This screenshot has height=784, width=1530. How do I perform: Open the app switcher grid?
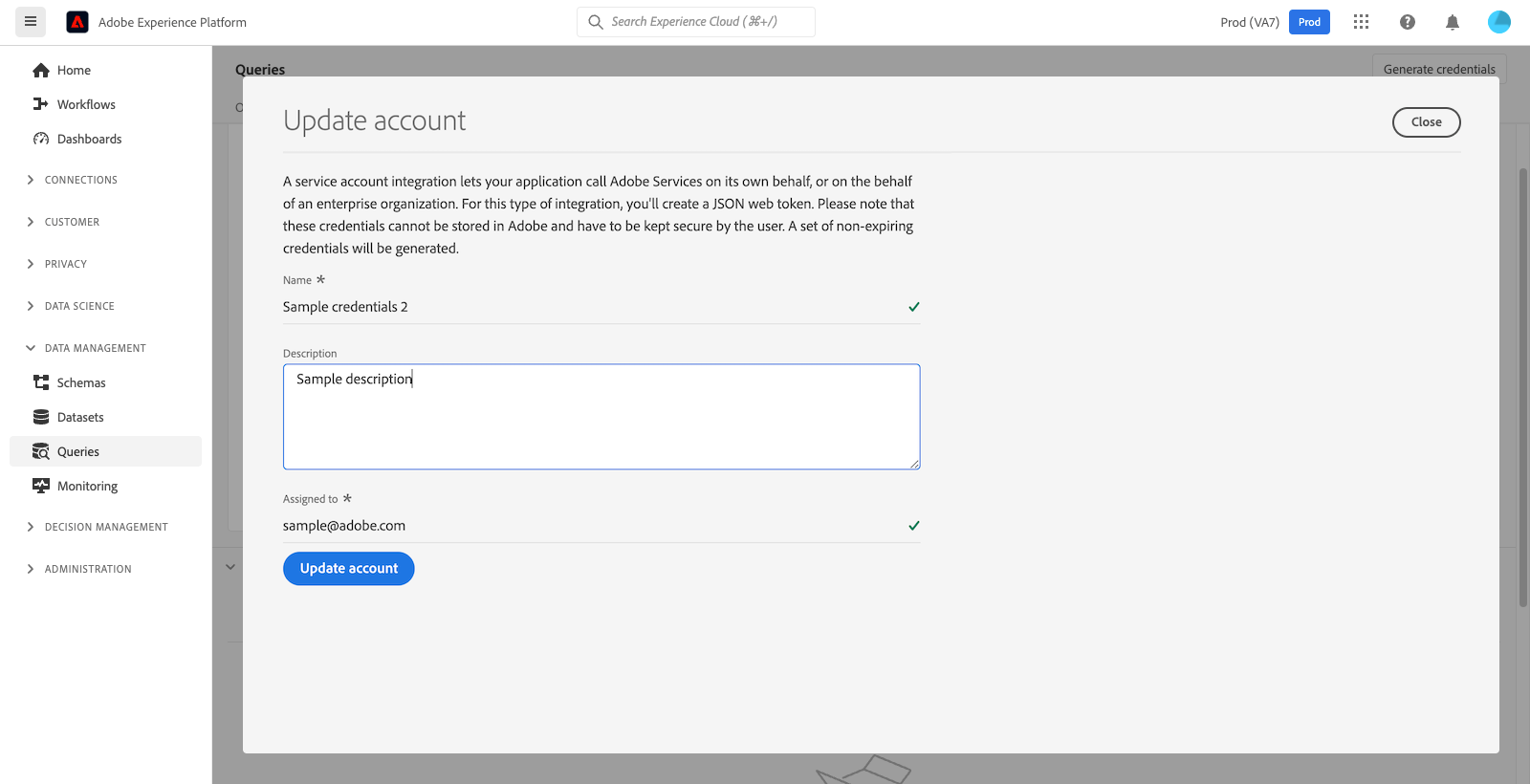[1362, 22]
